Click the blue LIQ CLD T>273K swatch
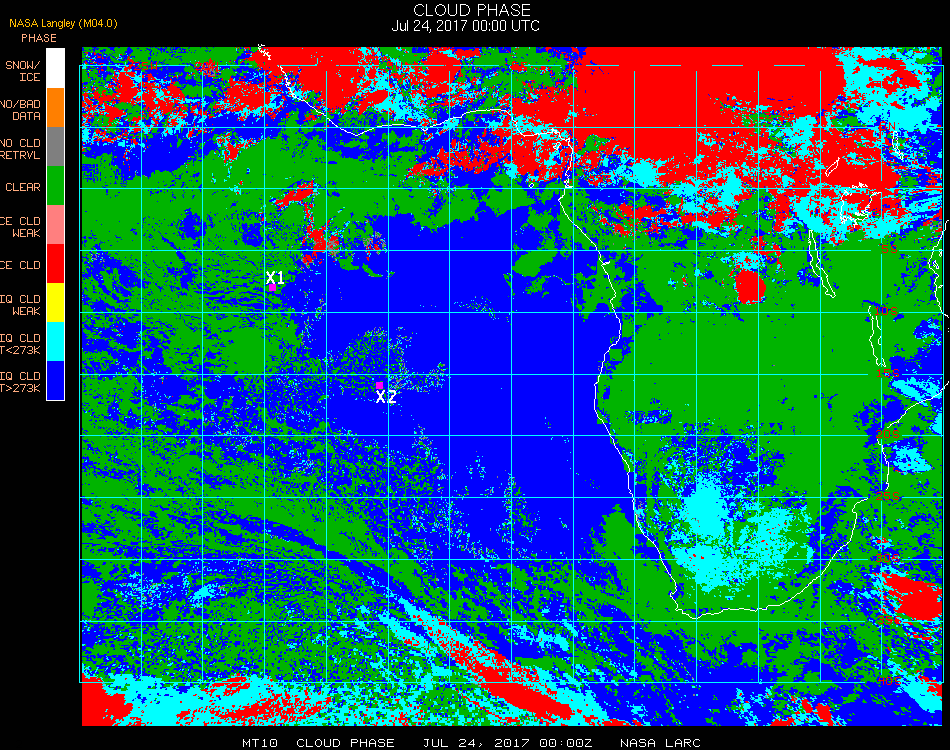The height and width of the screenshot is (750, 950). pos(55,380)
